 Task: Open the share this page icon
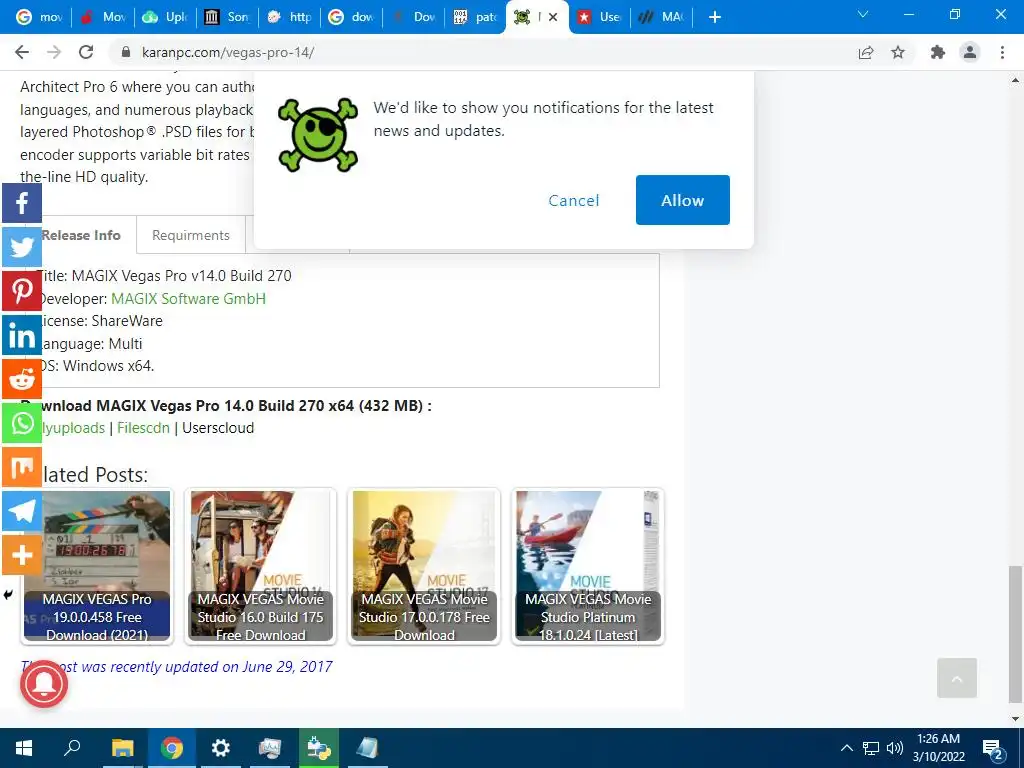pyautogui.click(x=866, y=52)
